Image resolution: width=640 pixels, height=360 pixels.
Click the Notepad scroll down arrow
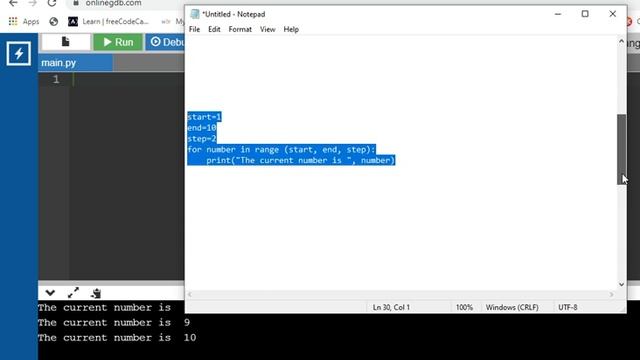point(621,284)
